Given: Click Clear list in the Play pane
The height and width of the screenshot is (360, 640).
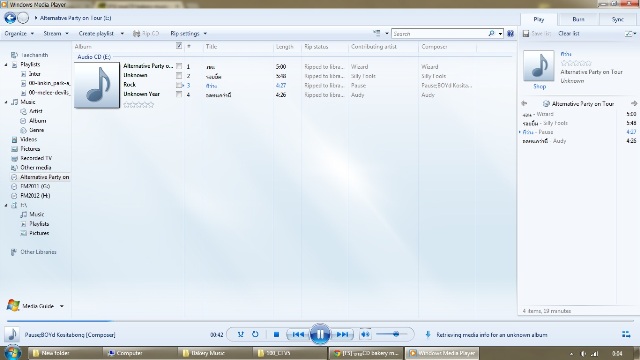Looking at the screenshot, I should pos(569,33).
